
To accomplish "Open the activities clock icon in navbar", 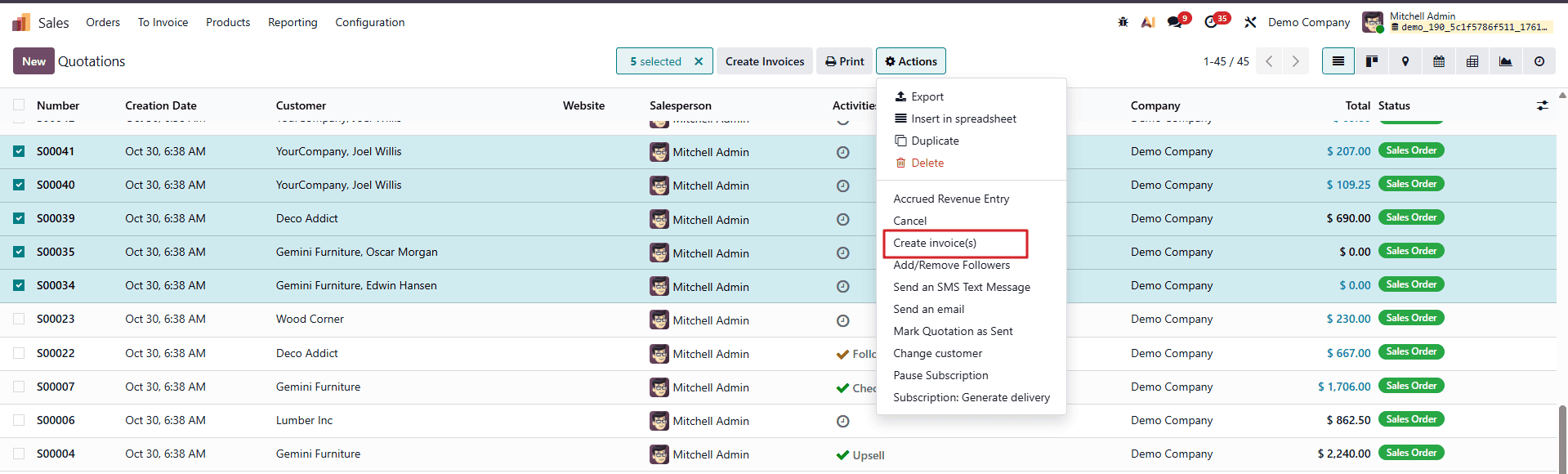I will (1211, 22).
